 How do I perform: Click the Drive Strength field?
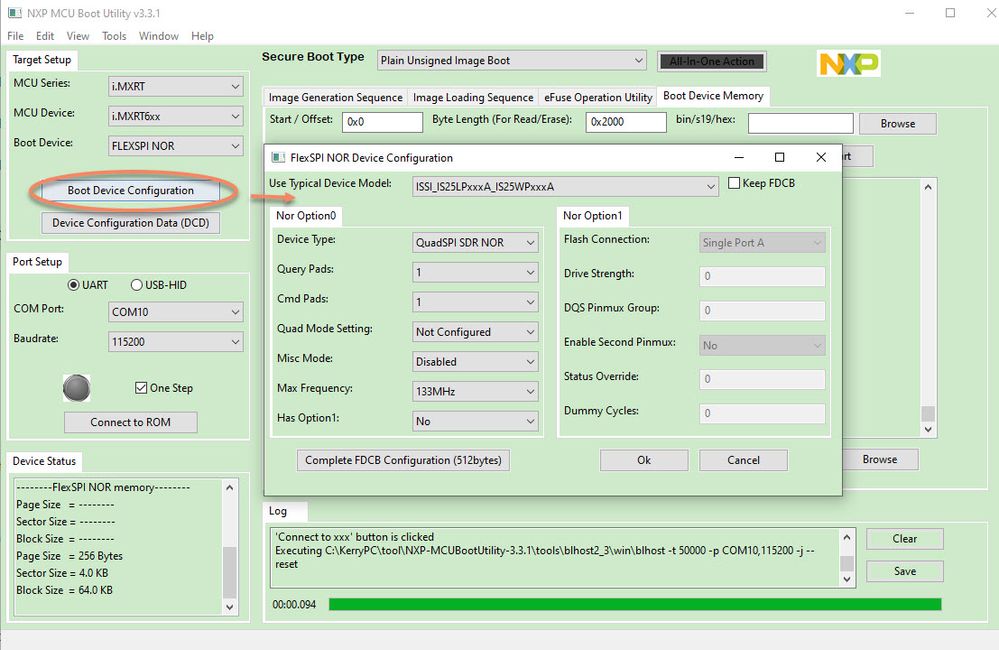coord(762,276)
